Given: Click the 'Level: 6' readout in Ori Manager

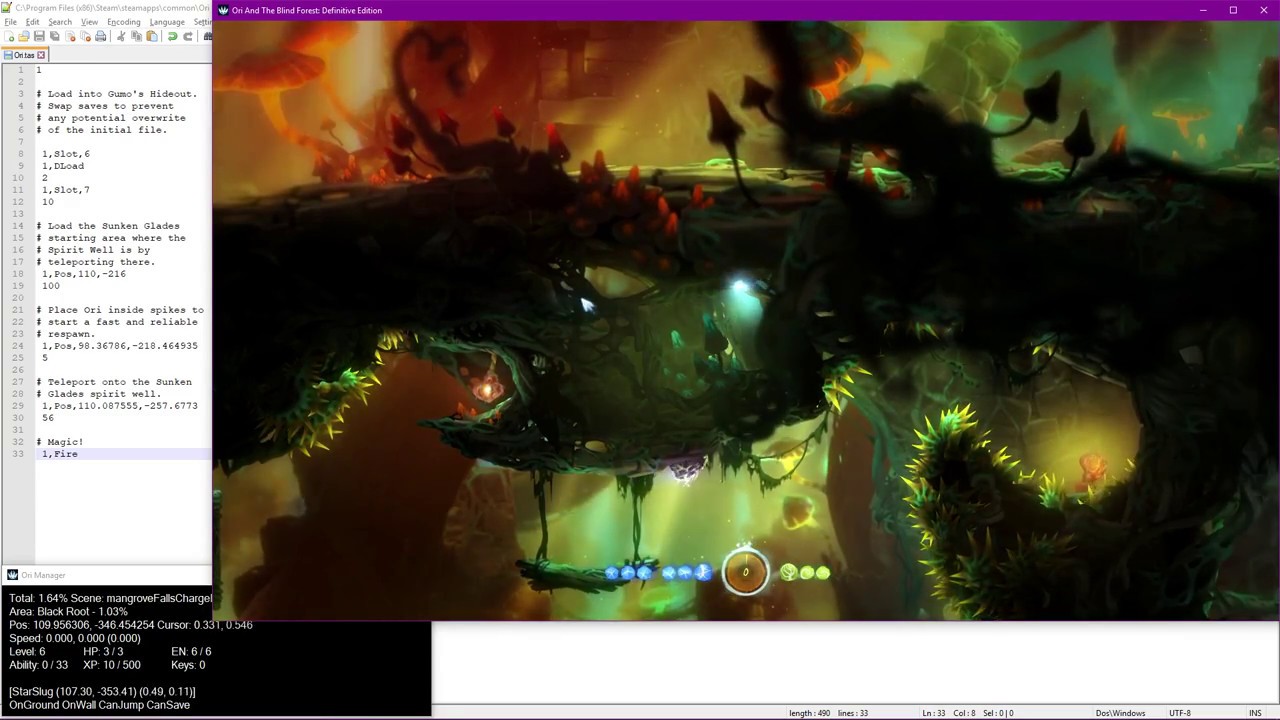Looking at the screenshot, I should pyautogui.click(x=27, y=651).
